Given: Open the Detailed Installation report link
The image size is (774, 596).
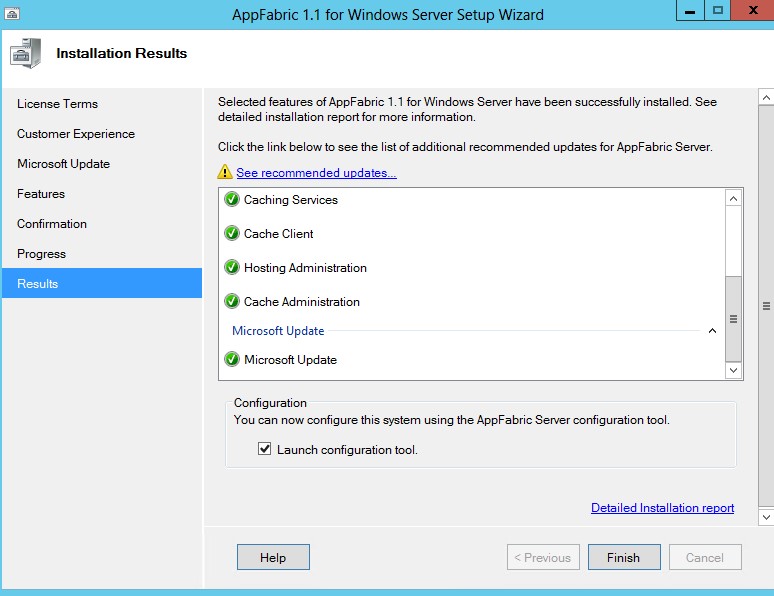Looking at the screenshot, I should click(x=662, y=508).
